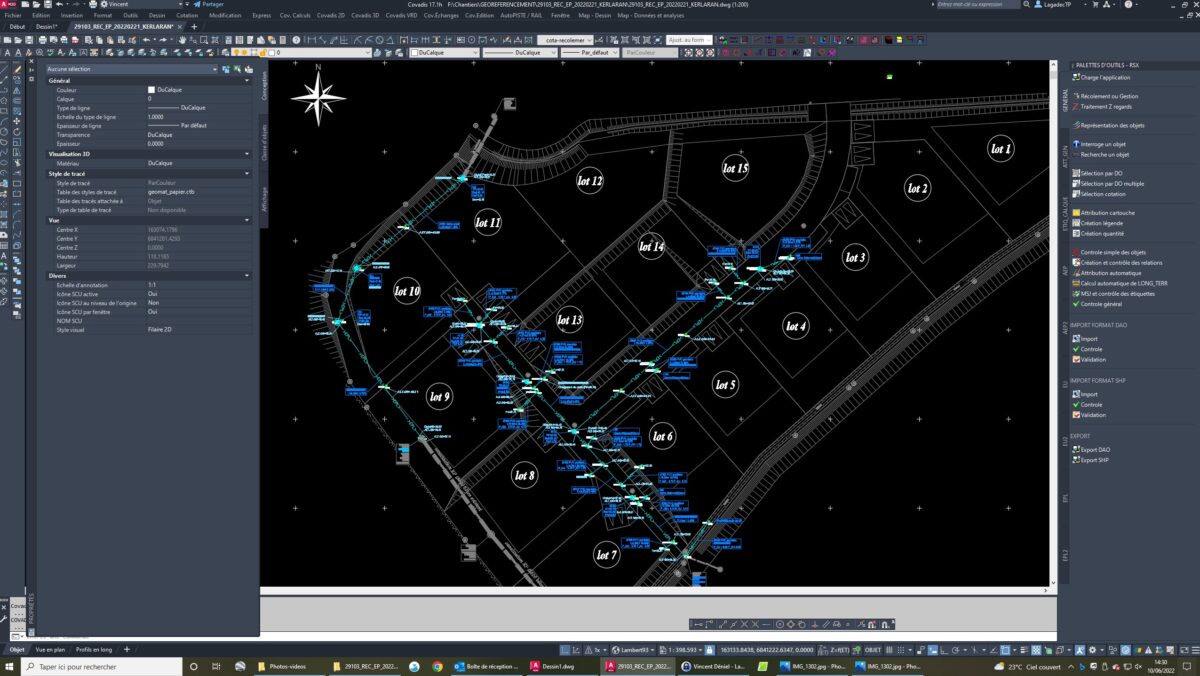Click the Sélection par DO tool
The image size is (1200, 676).
pyautogui.click(x=1102, y=173)
